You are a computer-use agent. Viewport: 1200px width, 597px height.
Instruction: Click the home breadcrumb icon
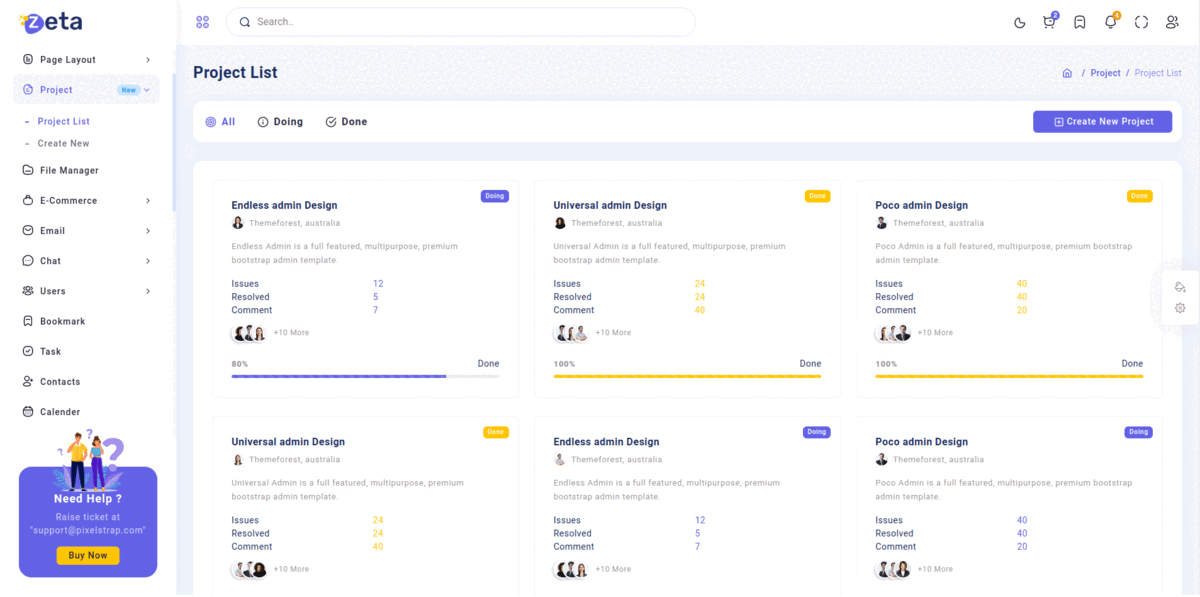pos(1067,73)
